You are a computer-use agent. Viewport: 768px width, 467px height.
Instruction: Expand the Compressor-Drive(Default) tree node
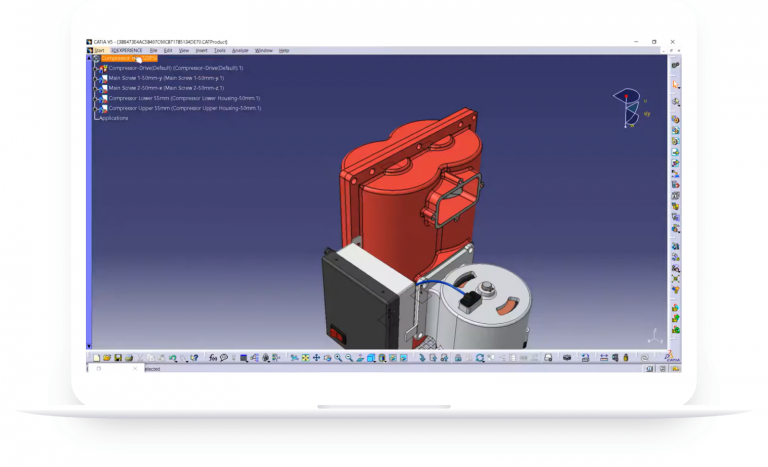pos(97,68)
